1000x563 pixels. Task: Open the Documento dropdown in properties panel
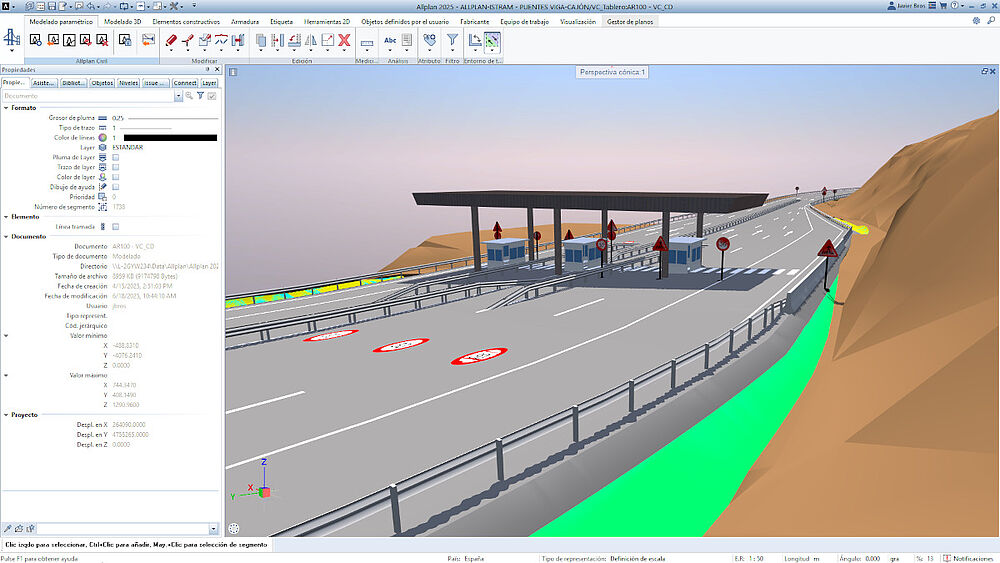(x=178, y=96)
